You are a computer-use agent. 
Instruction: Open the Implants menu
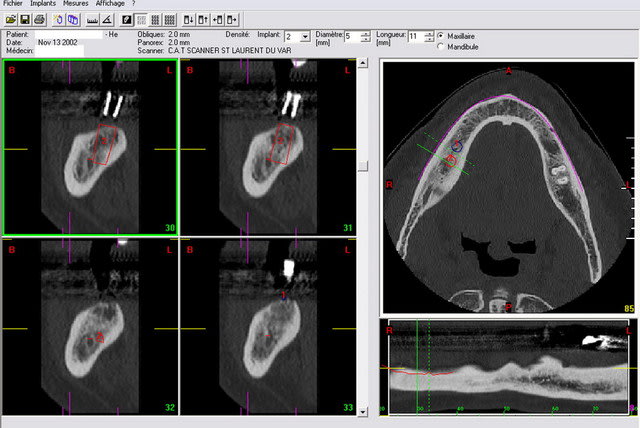[44, 4]
